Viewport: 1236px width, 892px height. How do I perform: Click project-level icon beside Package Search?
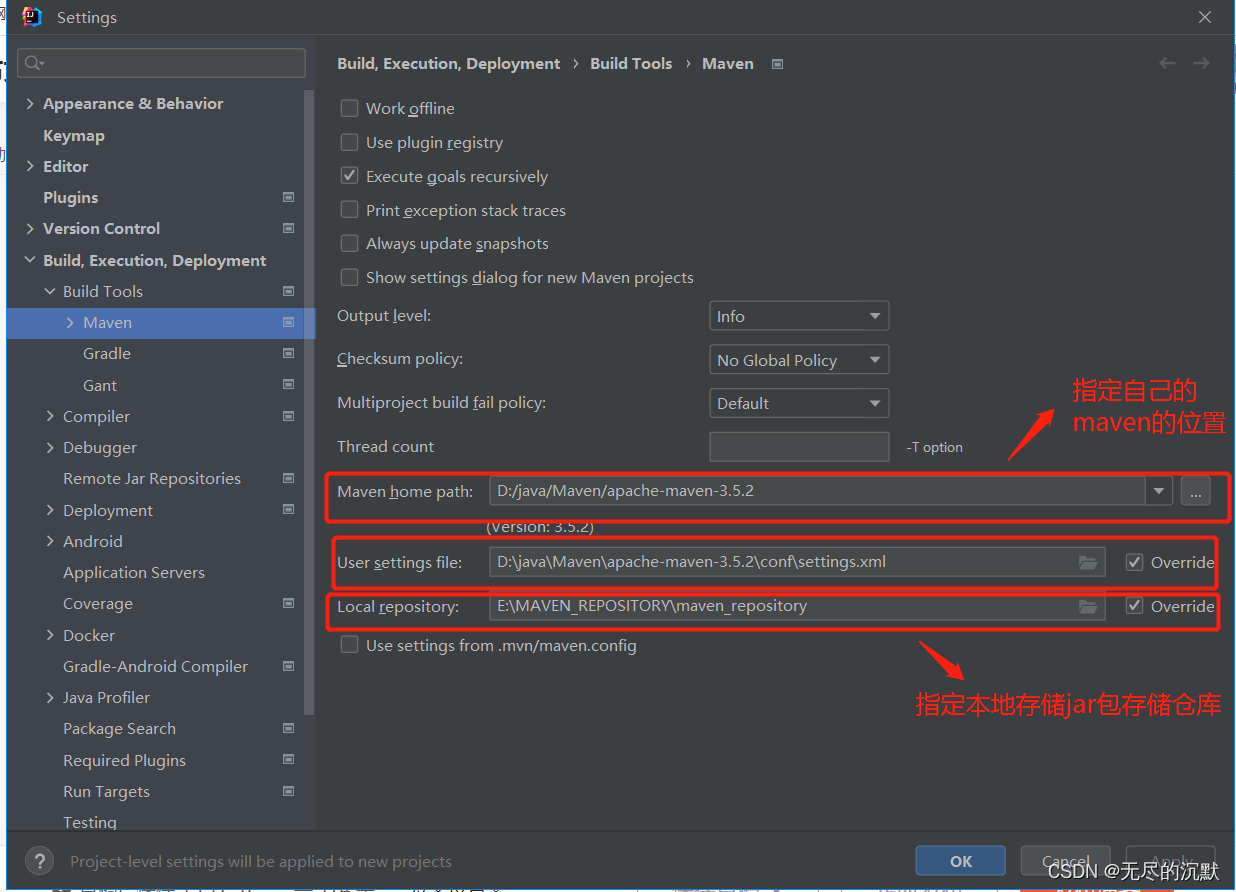pyautogui.click(x=288, y=728)
